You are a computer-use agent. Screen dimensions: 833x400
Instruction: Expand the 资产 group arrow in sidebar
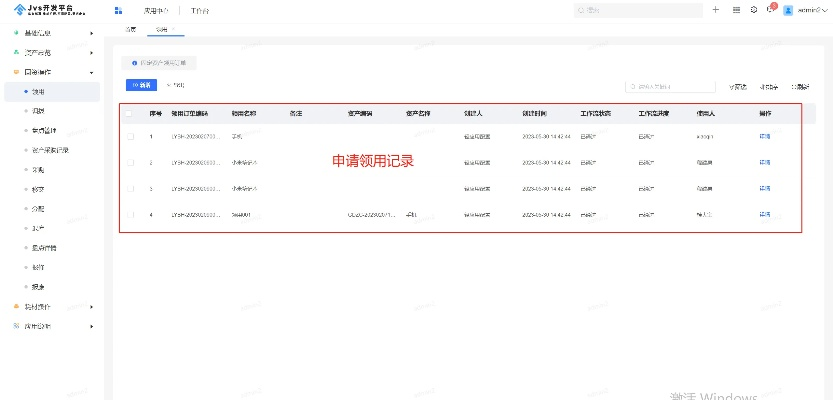tap(91, 53)
